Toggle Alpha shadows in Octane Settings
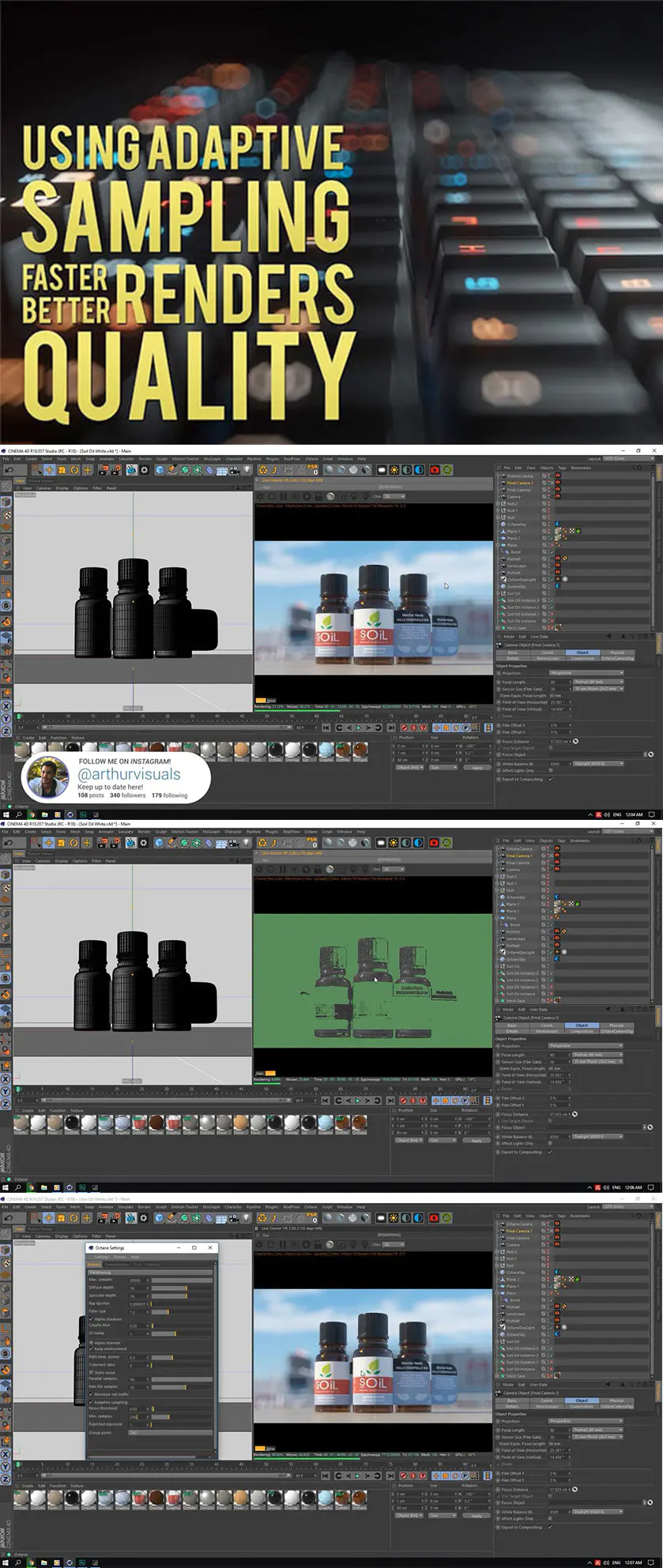663x1568 pixels. [92, 1319]
